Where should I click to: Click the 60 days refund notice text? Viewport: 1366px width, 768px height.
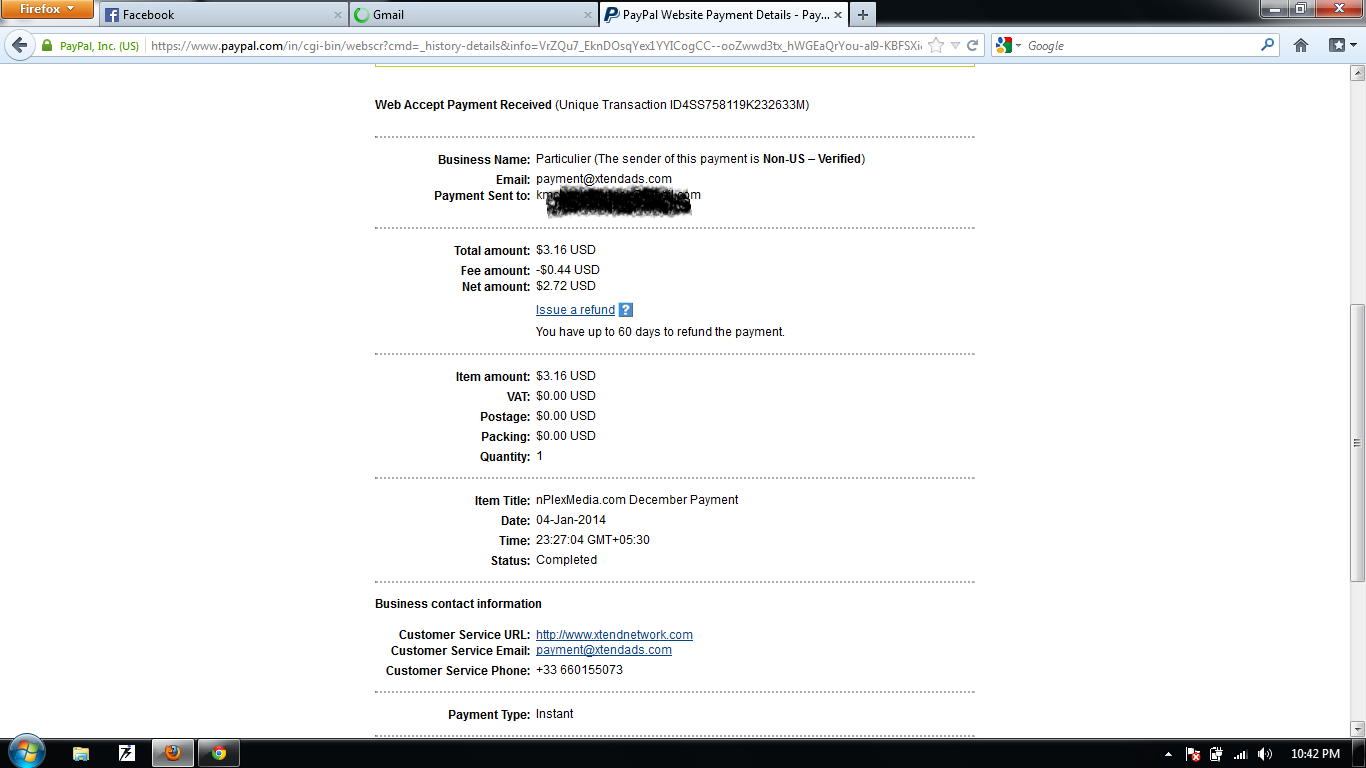coord(660,332)
